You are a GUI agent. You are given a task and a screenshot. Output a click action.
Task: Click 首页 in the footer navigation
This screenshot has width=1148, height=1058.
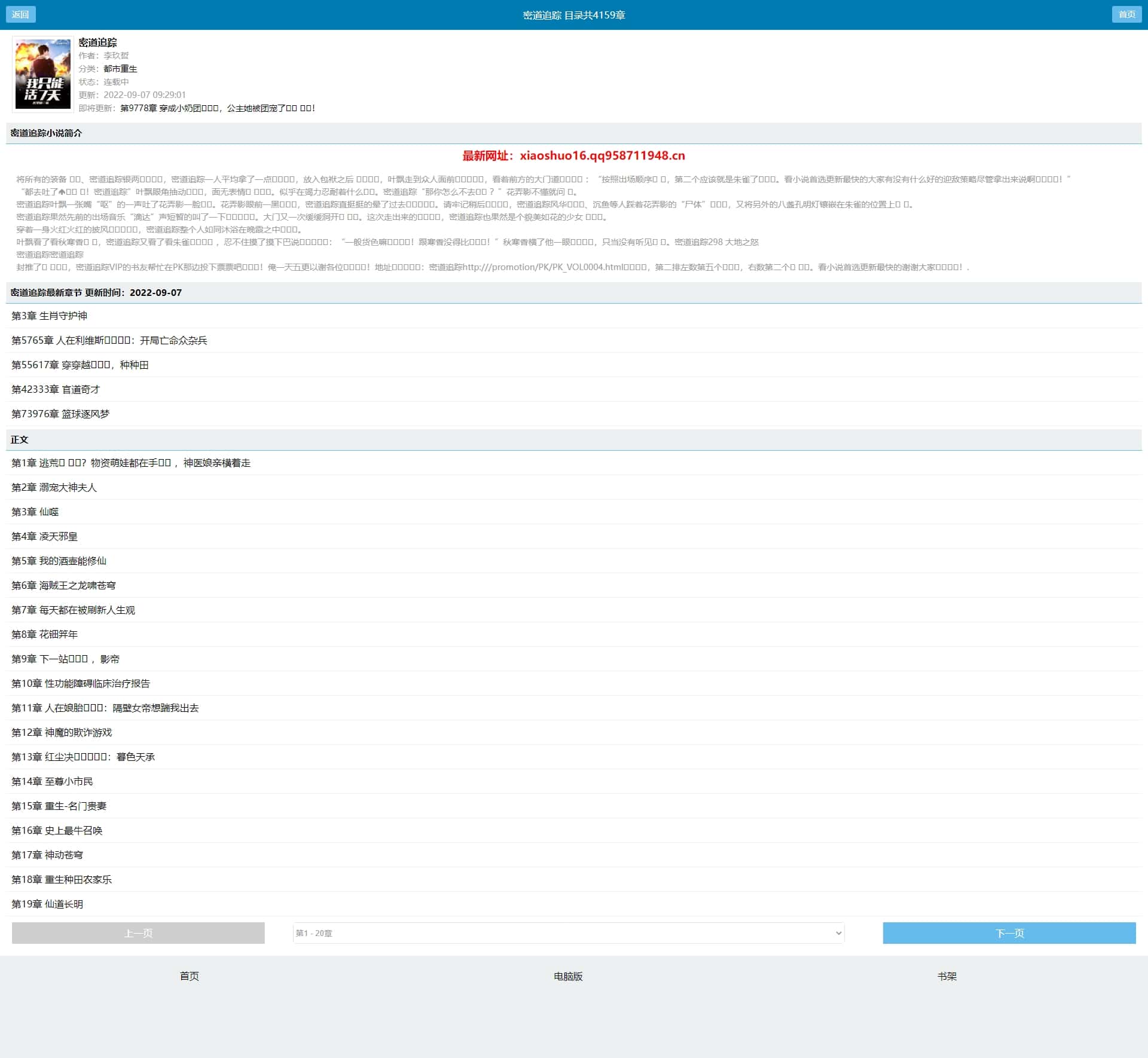tap(190, 976)
